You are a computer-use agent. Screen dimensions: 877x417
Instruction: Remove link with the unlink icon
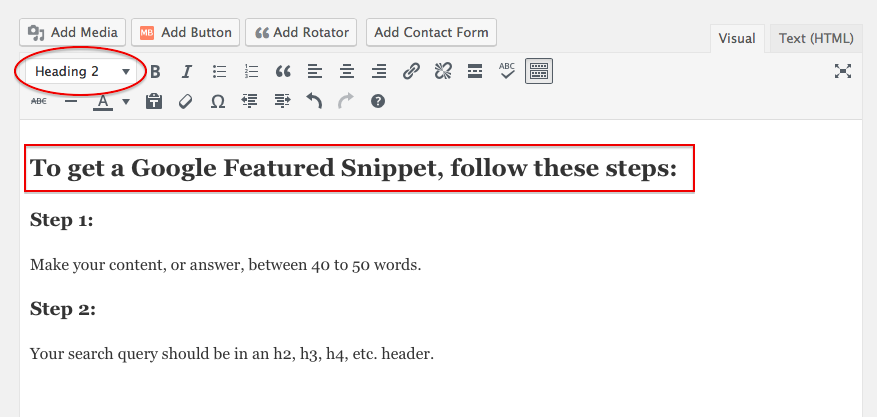click(x=443, y=72)
